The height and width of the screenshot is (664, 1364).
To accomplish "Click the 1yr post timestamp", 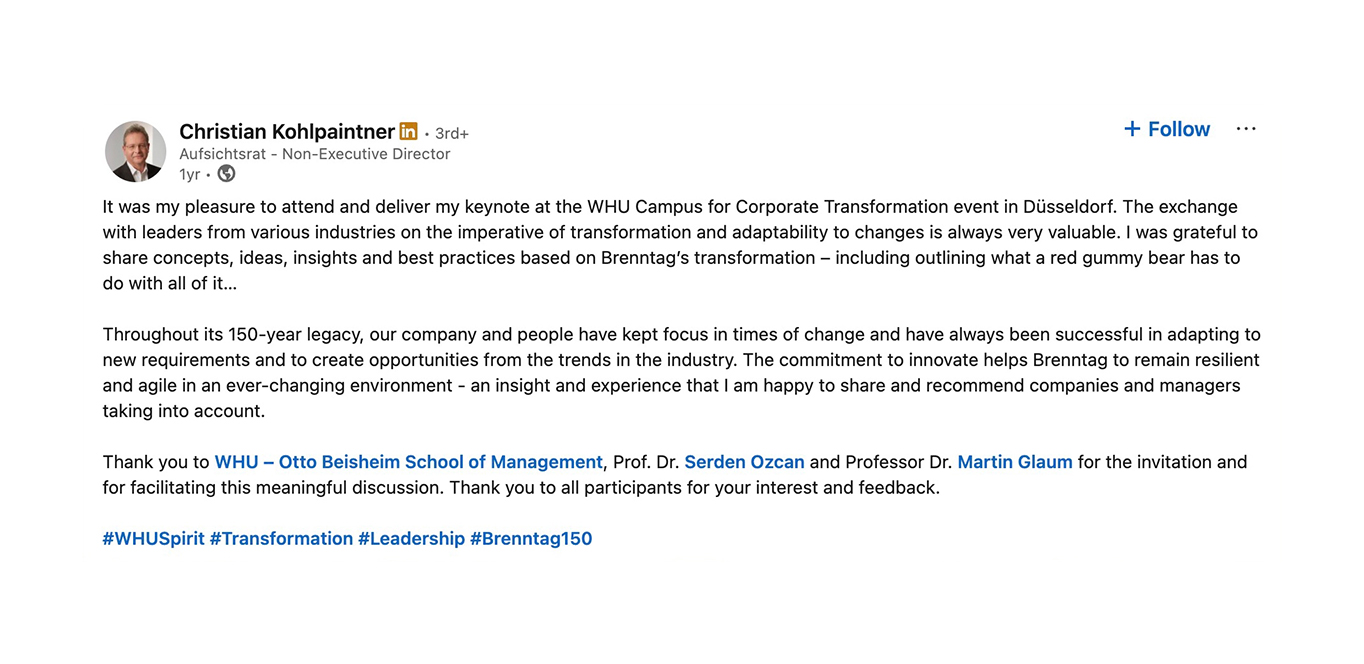I will 189,175.
